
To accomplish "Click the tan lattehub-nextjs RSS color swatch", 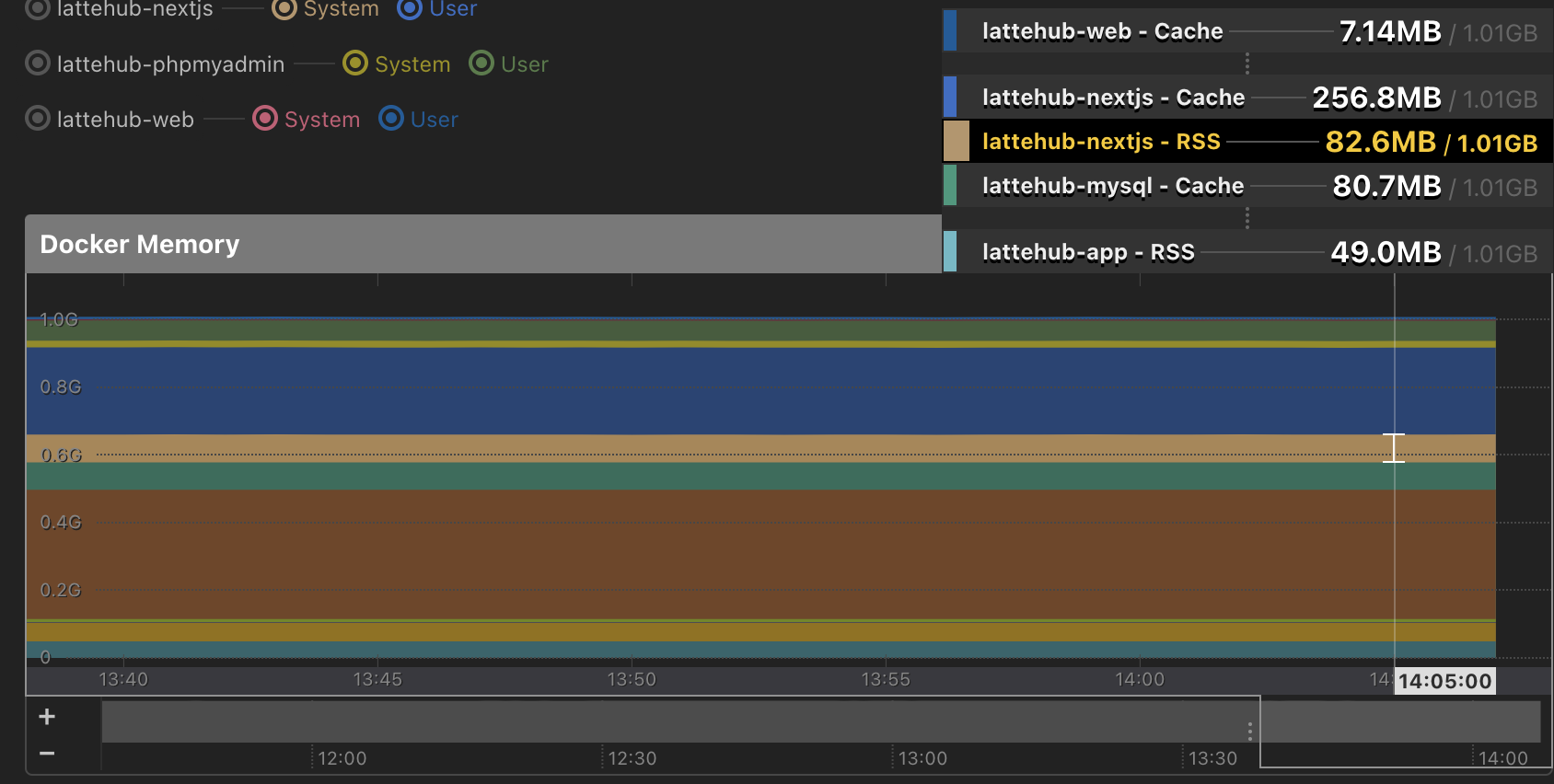I will pyautogui.click(x=957, y=142).
